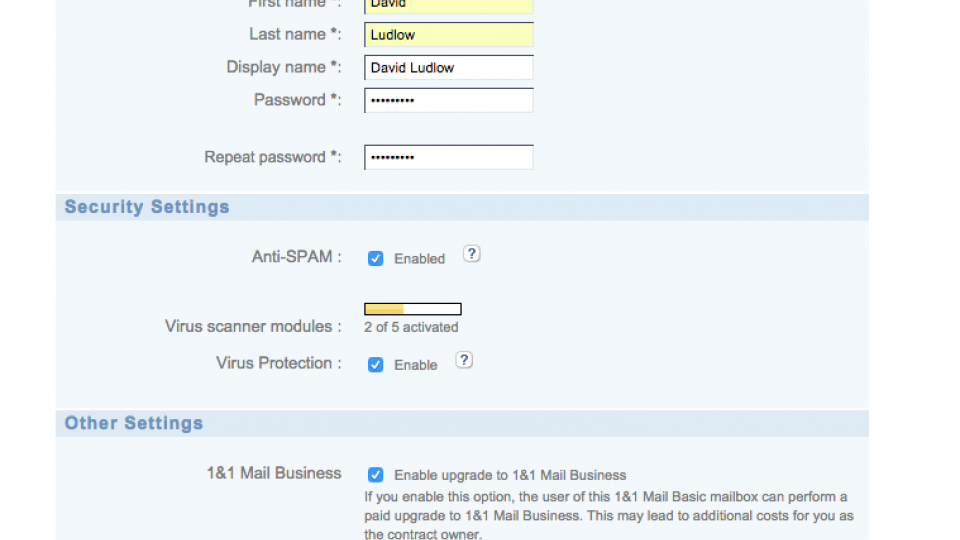This screenshot has height=540, width=960.
Task: Open the Virus Protection help question icon
Action: (x=463, y=360)
